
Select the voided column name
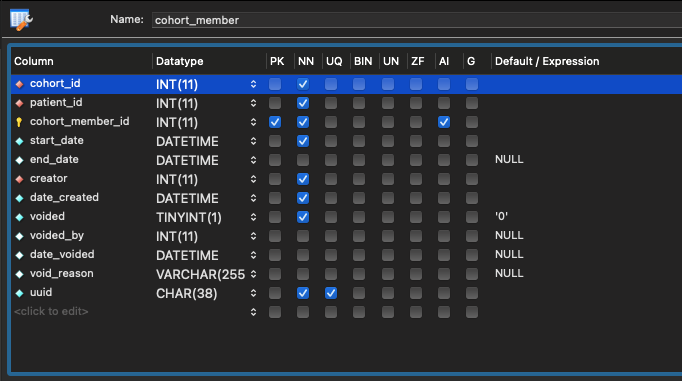point(47,216)
